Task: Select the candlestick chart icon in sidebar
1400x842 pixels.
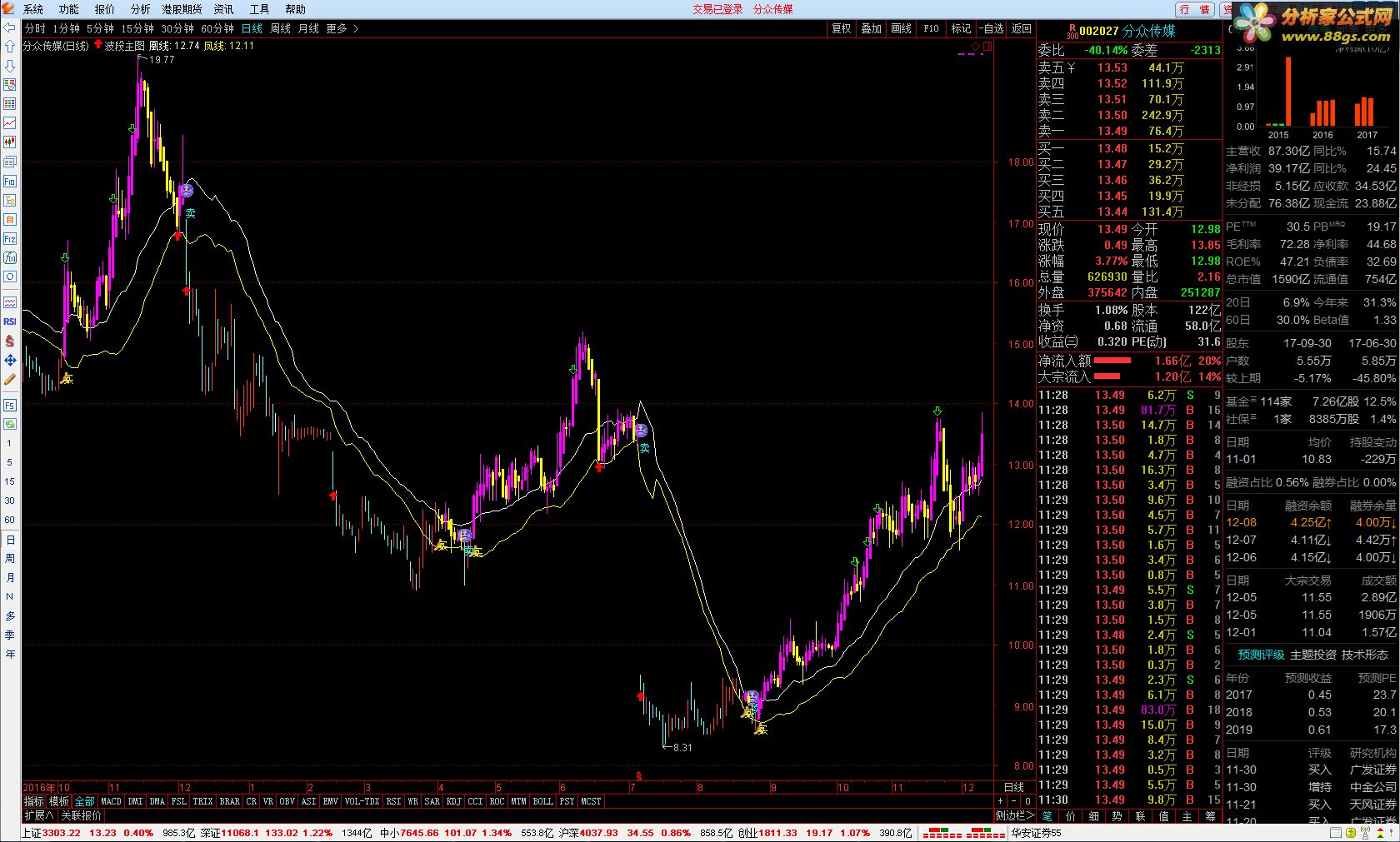Action: pos(10,142)
